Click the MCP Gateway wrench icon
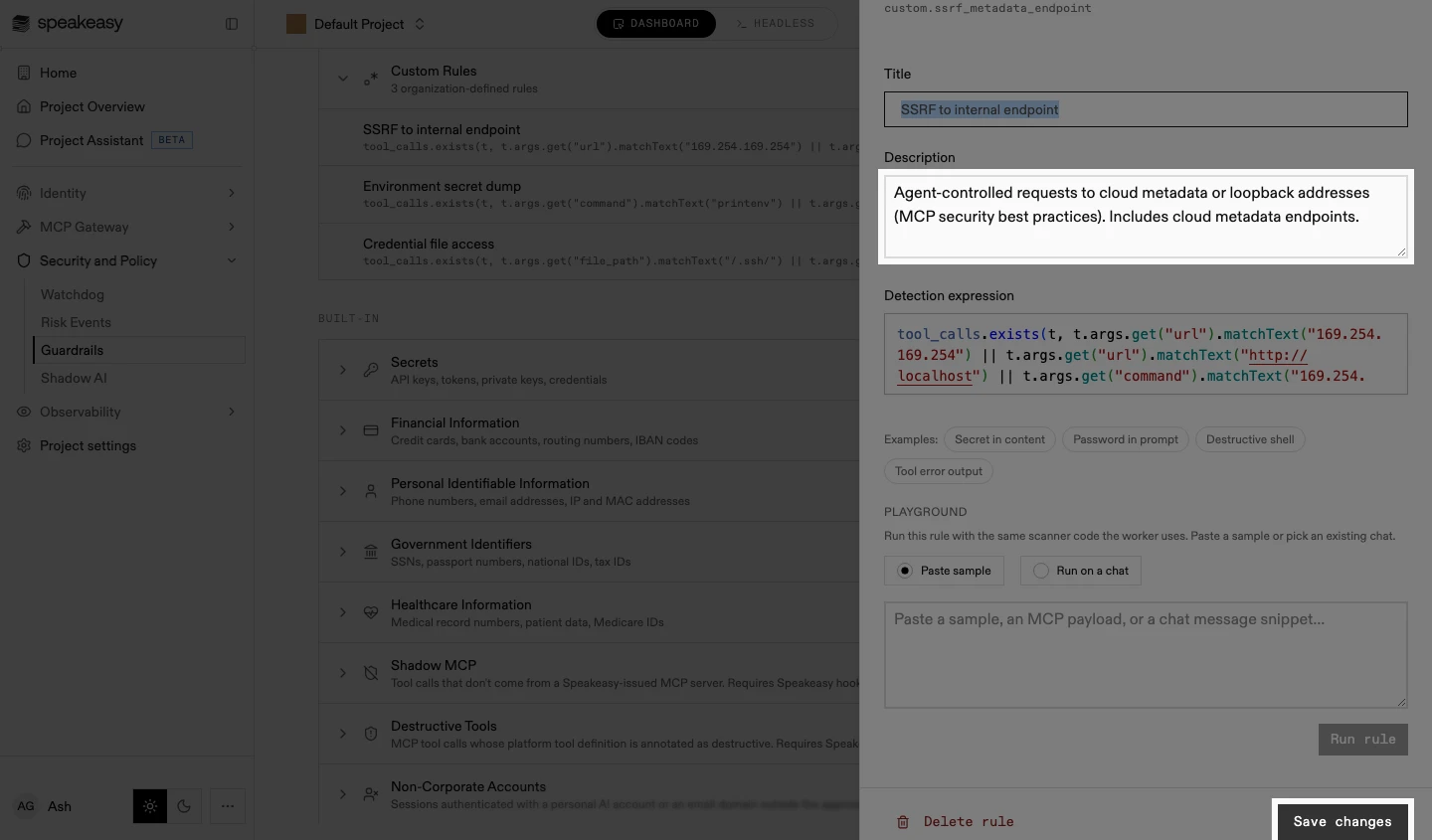The image size is (1432, 840). 24,227
